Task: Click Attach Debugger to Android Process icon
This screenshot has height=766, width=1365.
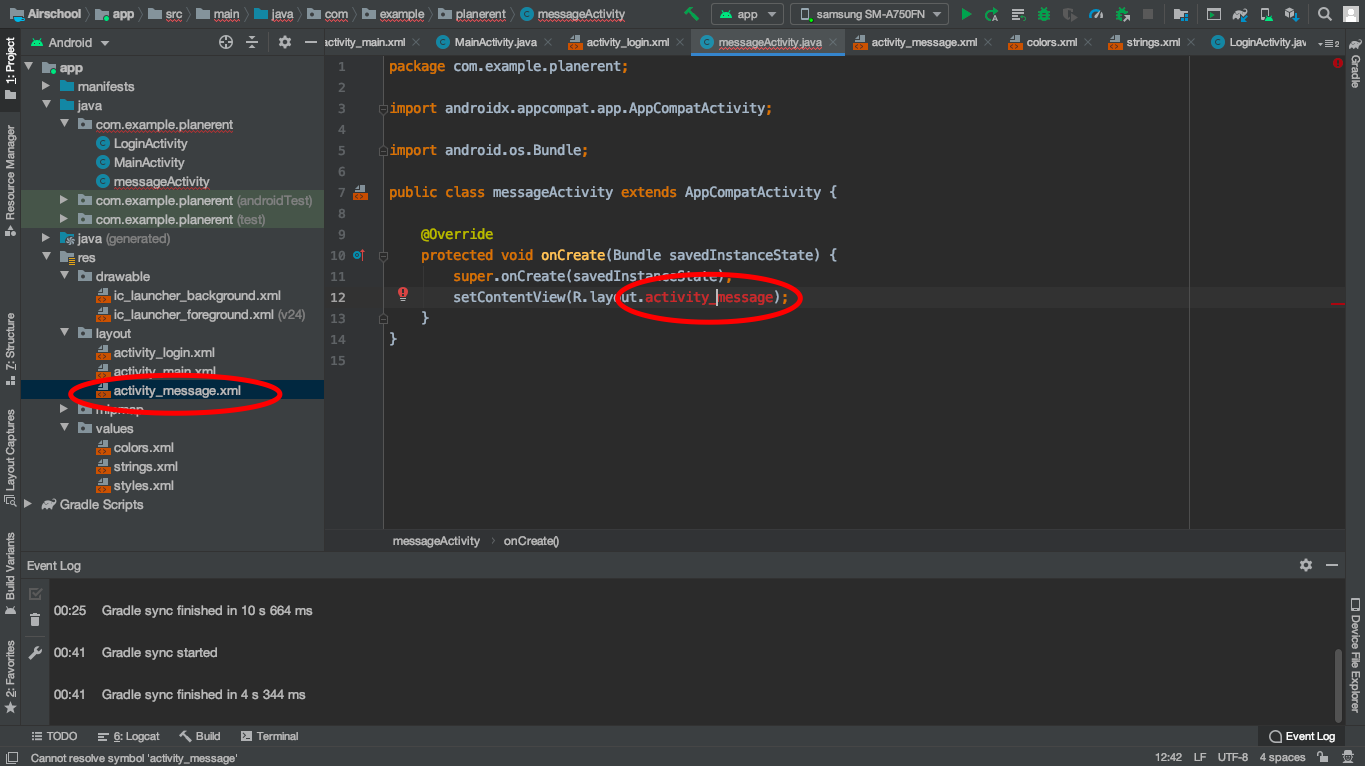Action: 1122,14
